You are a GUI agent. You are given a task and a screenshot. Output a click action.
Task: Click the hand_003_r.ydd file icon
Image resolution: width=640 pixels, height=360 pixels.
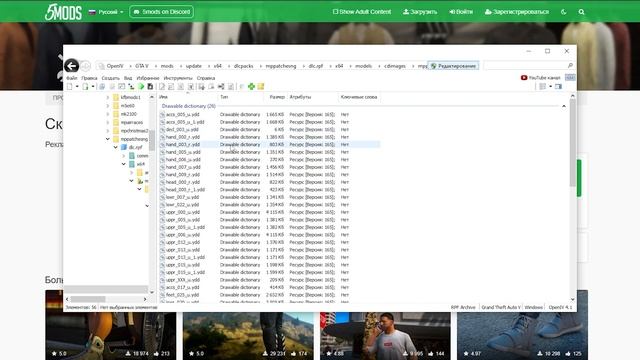(162, 144)
